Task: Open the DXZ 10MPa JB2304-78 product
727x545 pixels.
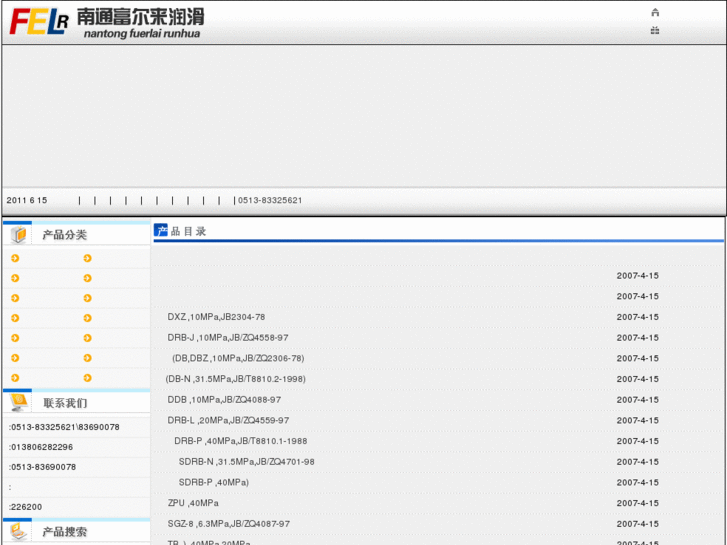Action: pos(216,317)
